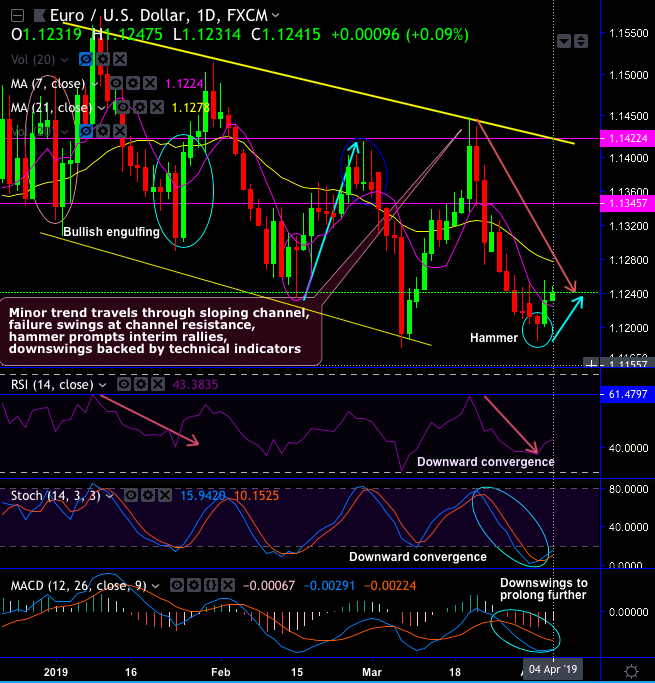Click the Stoch (14, 3, 3) legend label
655x683 pixels.
[x=56, y=495]
